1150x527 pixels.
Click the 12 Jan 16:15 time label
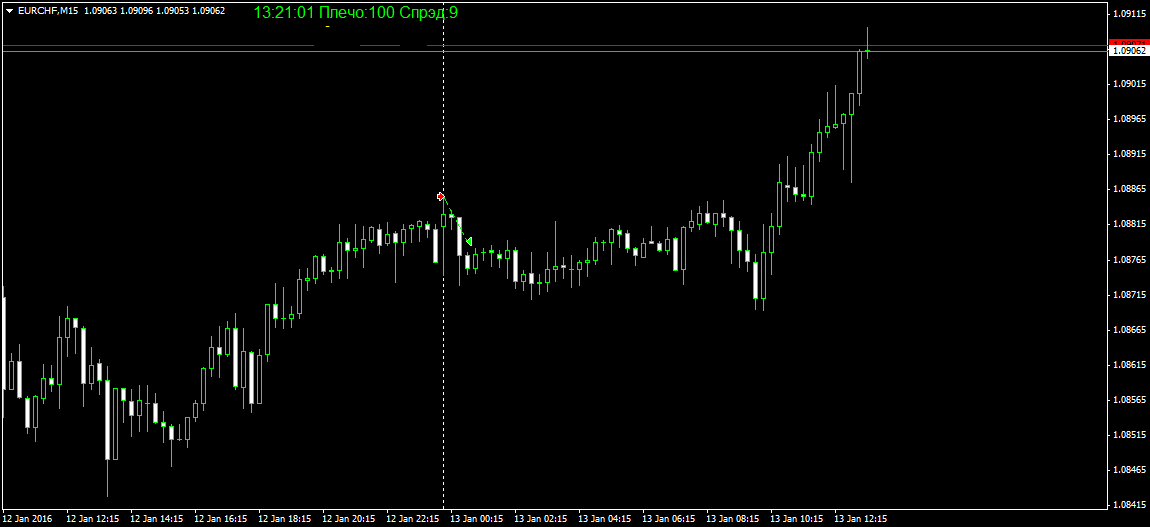click(x=220, y=519)
